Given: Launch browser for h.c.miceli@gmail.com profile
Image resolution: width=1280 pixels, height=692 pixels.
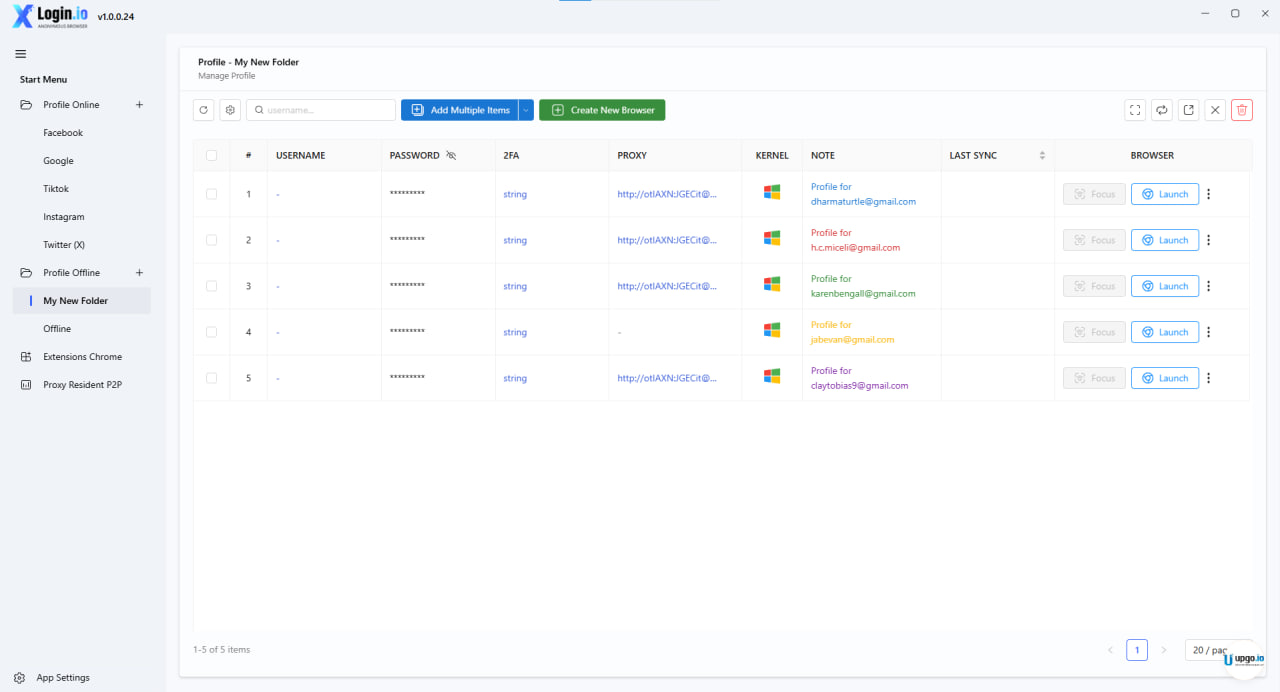Looking at the screenshot, I should pyautogui.click(x=1165, y=240).
